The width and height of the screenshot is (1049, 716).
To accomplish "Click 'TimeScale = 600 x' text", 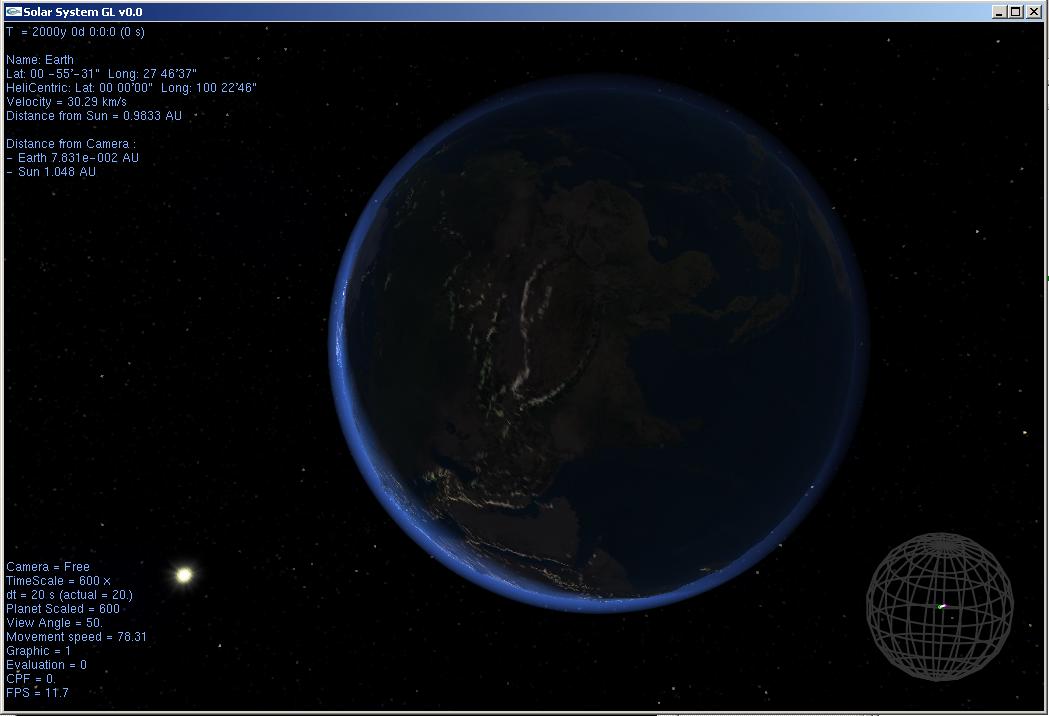I will [58, 581].
